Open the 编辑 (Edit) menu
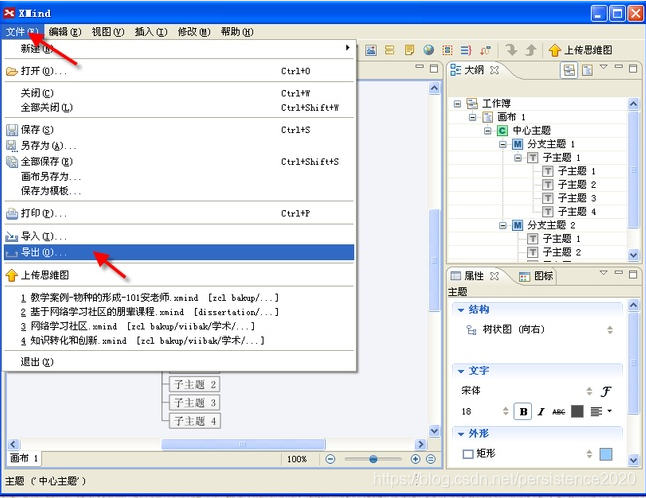646x498 pixels. tap(65, 32)
